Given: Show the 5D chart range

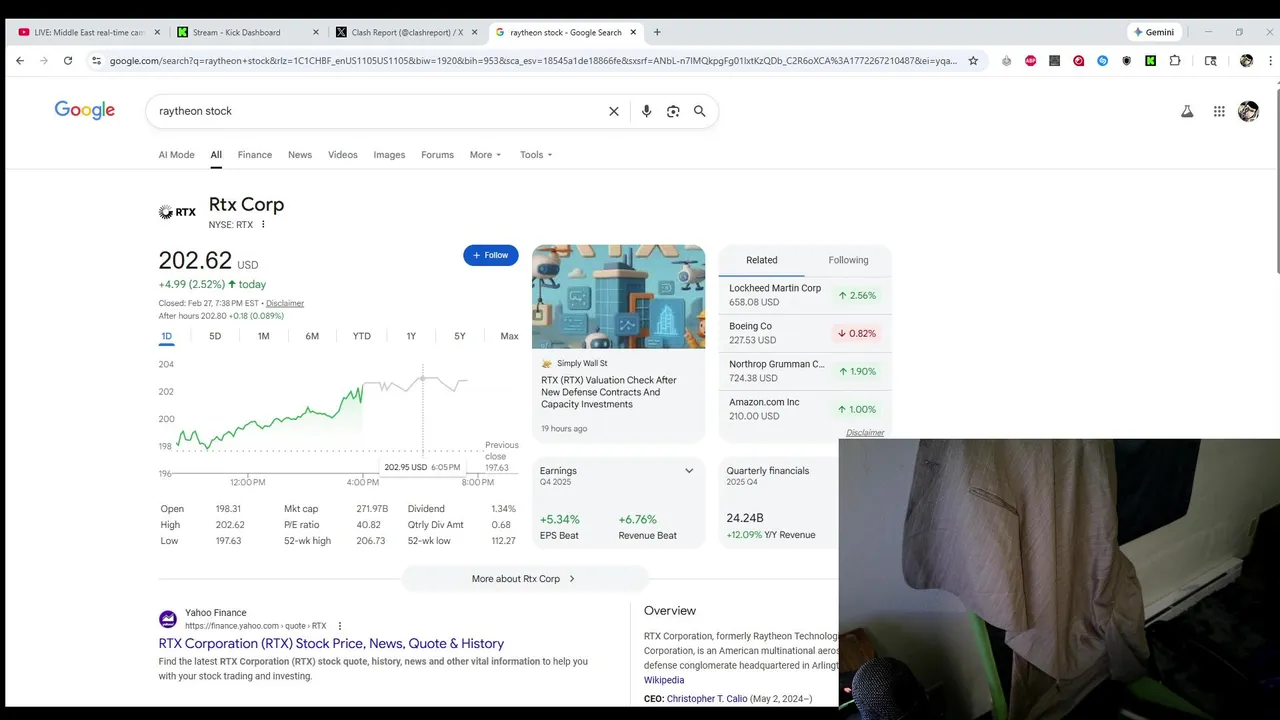Looking at the screenshot, I should click(x=215, y=336).
